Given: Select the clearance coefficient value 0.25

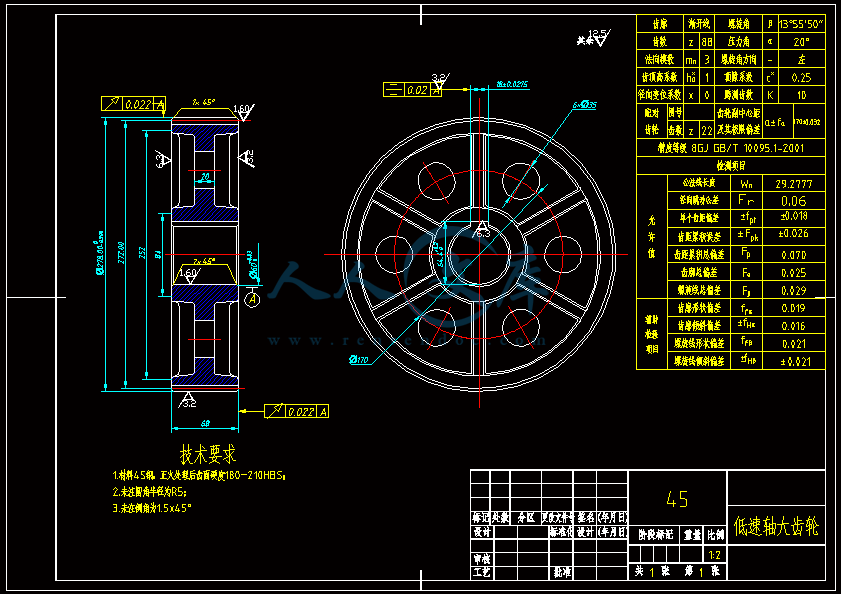Looking at the screenshot, I should (801, 77).
